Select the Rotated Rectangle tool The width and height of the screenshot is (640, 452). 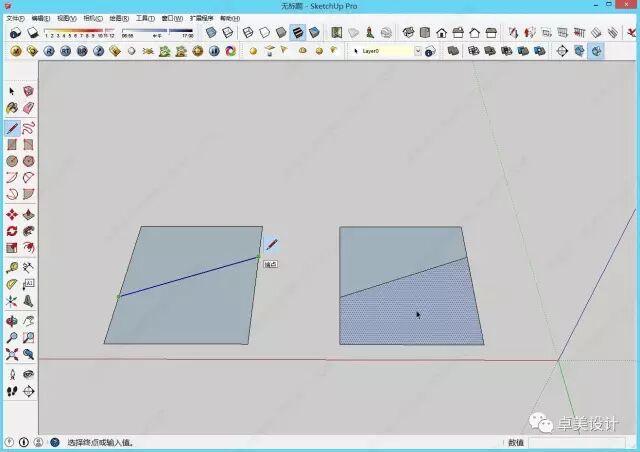(x=28, y=145)
